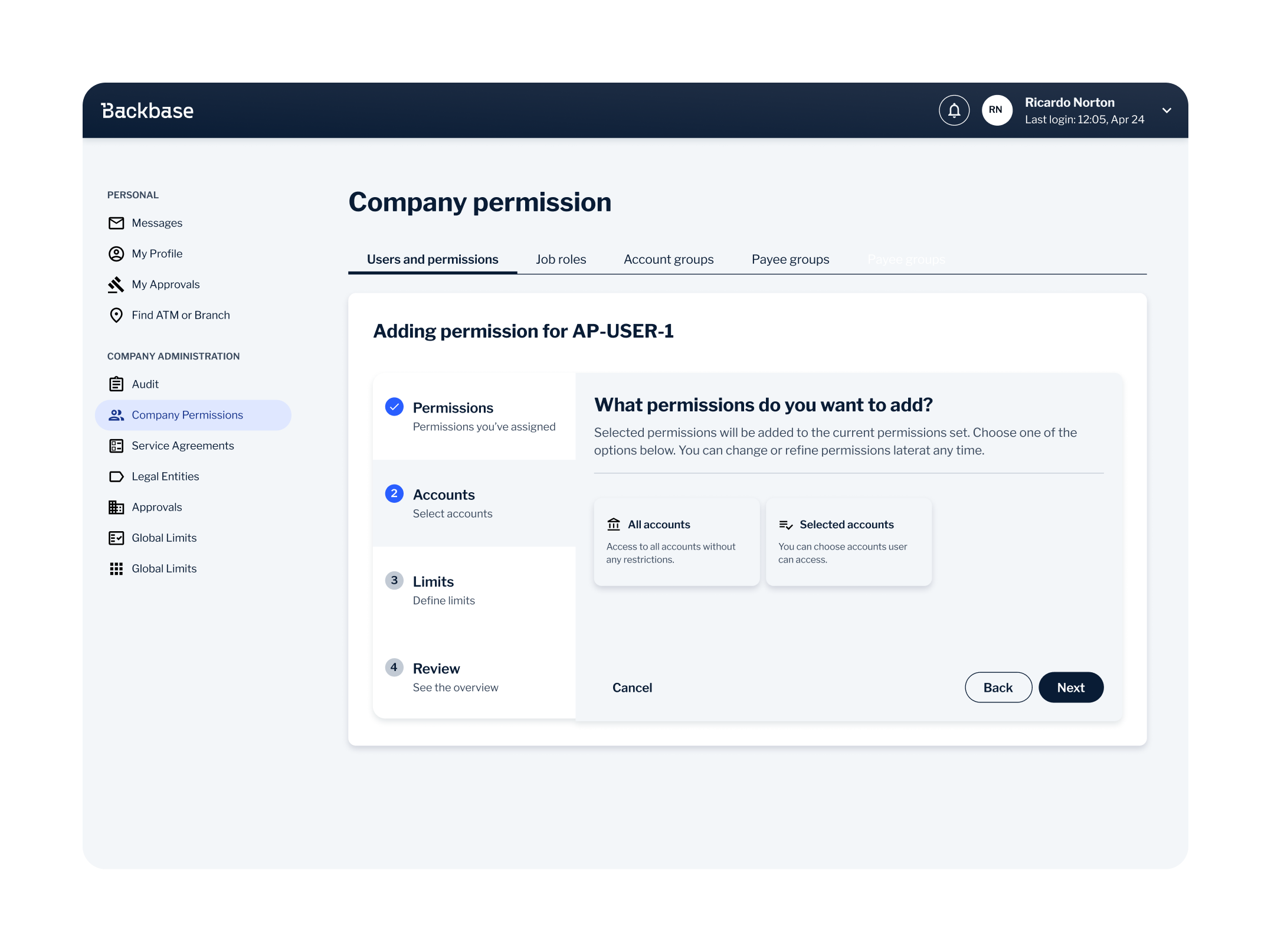
Task: Switch to the Account groups tab
Action: [x=668, y=259]
